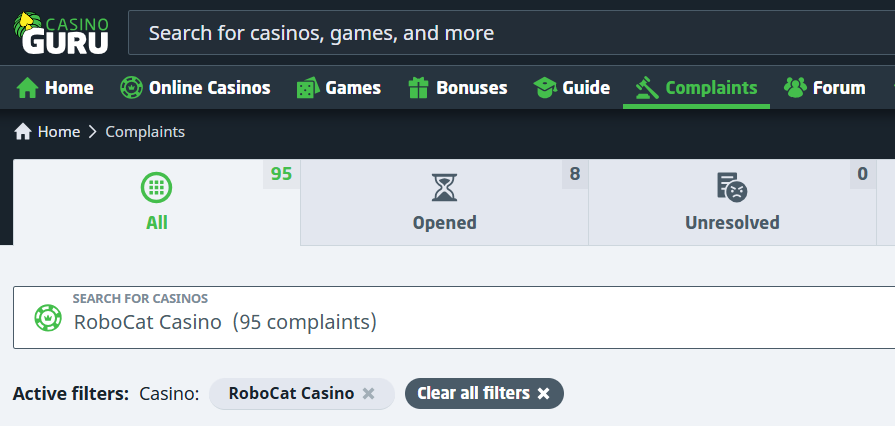895x426 pixels.
Task: Focus the top search bar field
Action: (x=500, y=33)
